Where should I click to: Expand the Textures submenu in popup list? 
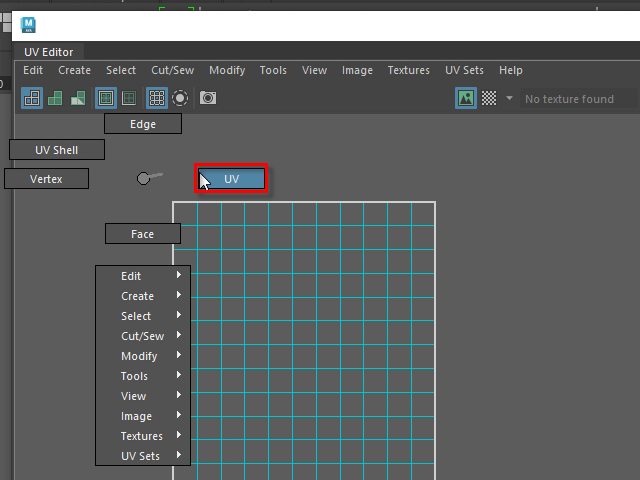click(x=141, y=436)
